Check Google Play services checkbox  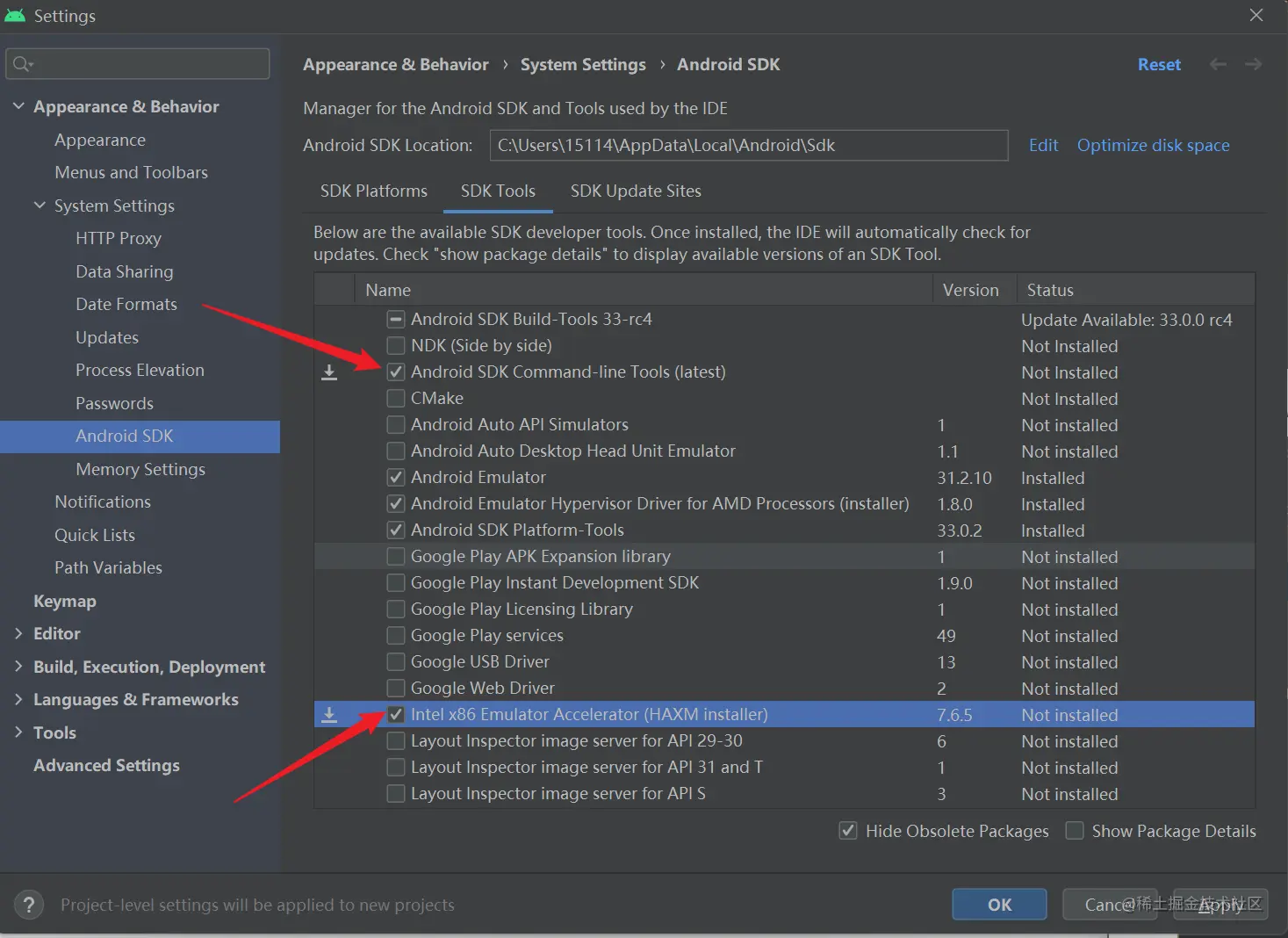396,635
